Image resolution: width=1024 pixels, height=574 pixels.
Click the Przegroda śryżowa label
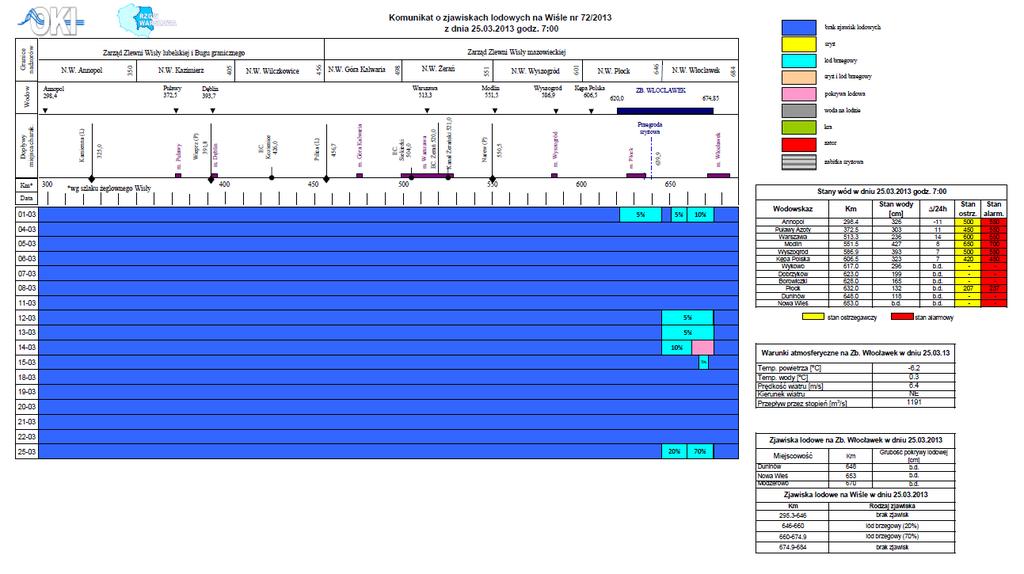point(650,128)
